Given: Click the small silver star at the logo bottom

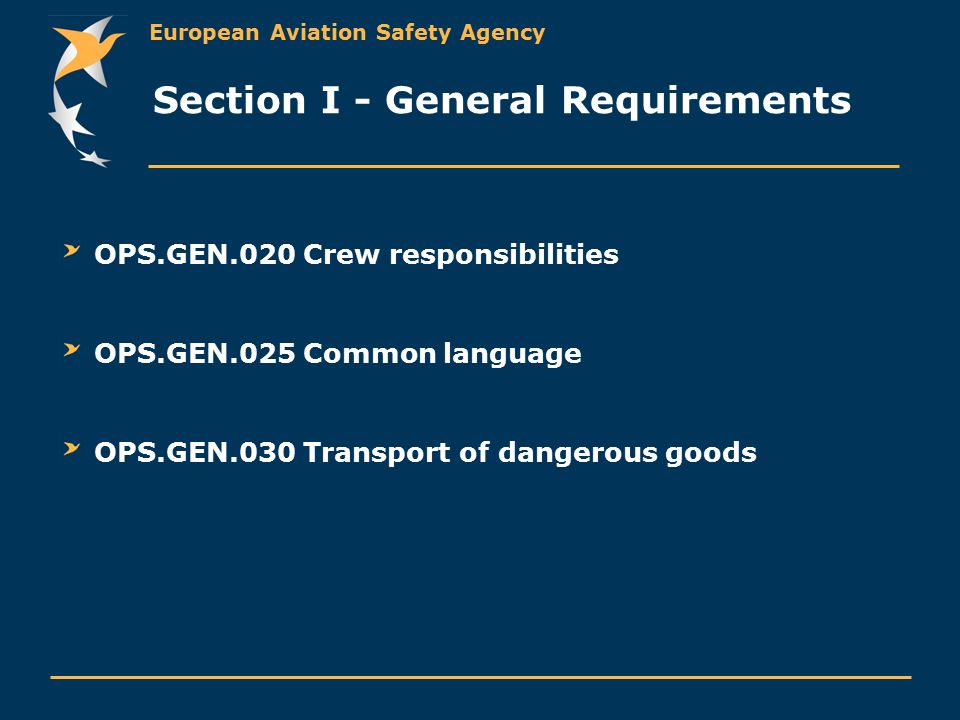Looking at the screenshot, I should click(95, 158).
